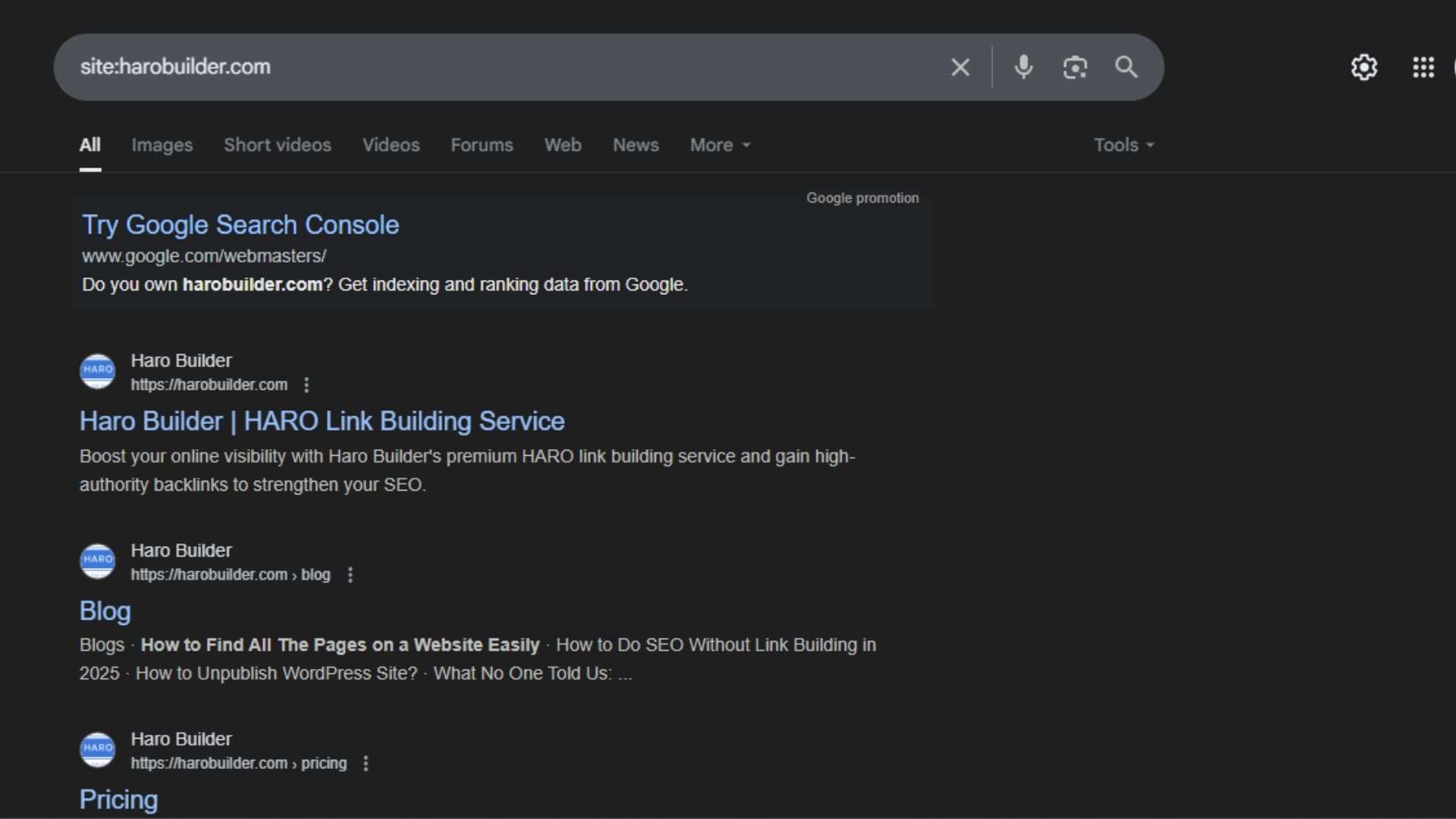Submit search with the magnifying glass icon

(1126, 67)
